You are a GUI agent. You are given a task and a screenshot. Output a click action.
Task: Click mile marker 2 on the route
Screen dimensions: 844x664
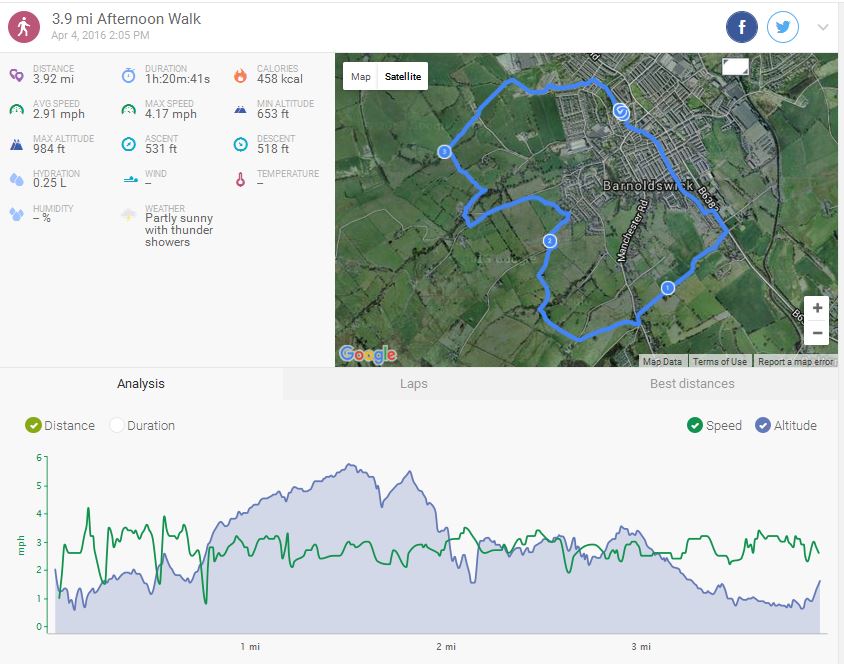[x=549, y=241]
